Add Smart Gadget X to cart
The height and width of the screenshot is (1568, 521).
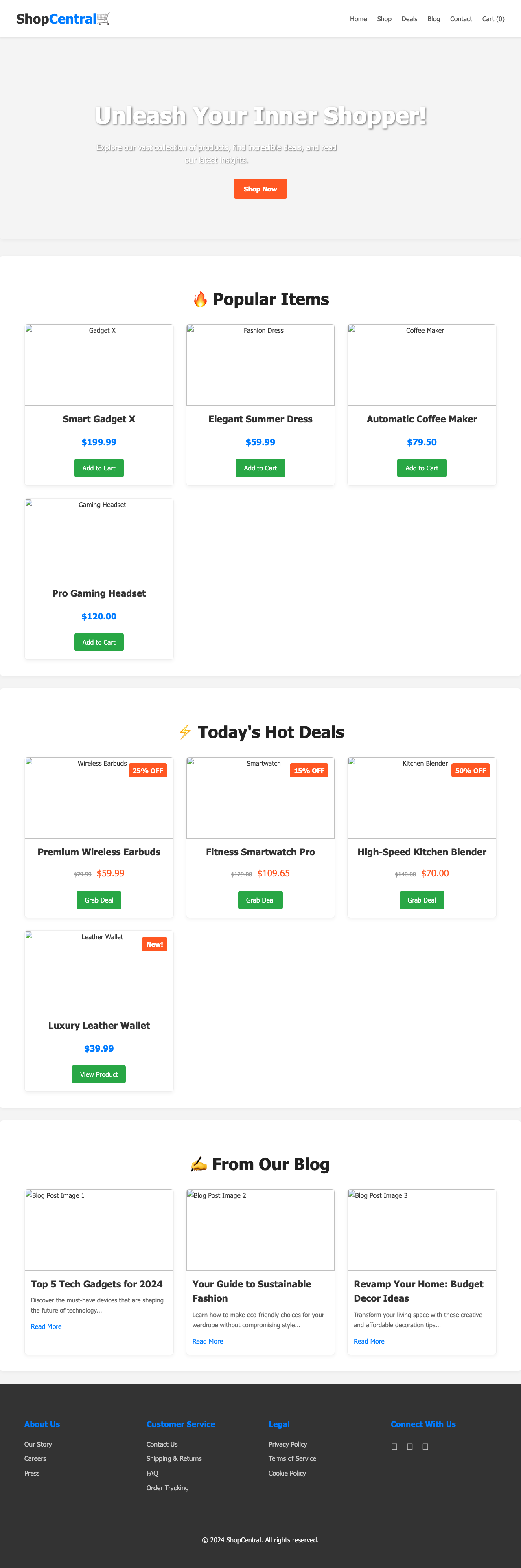pyautogui.click(x=99, y=468)
